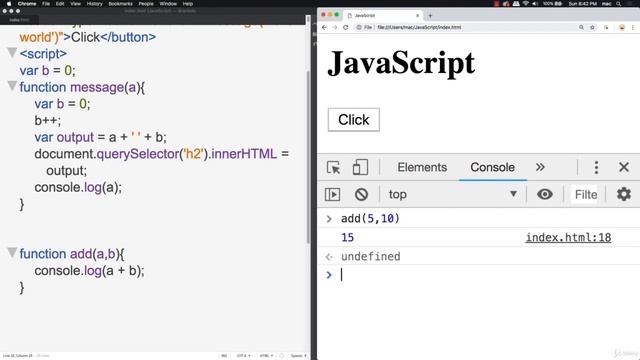Show the console sidebar

point(332,195)
